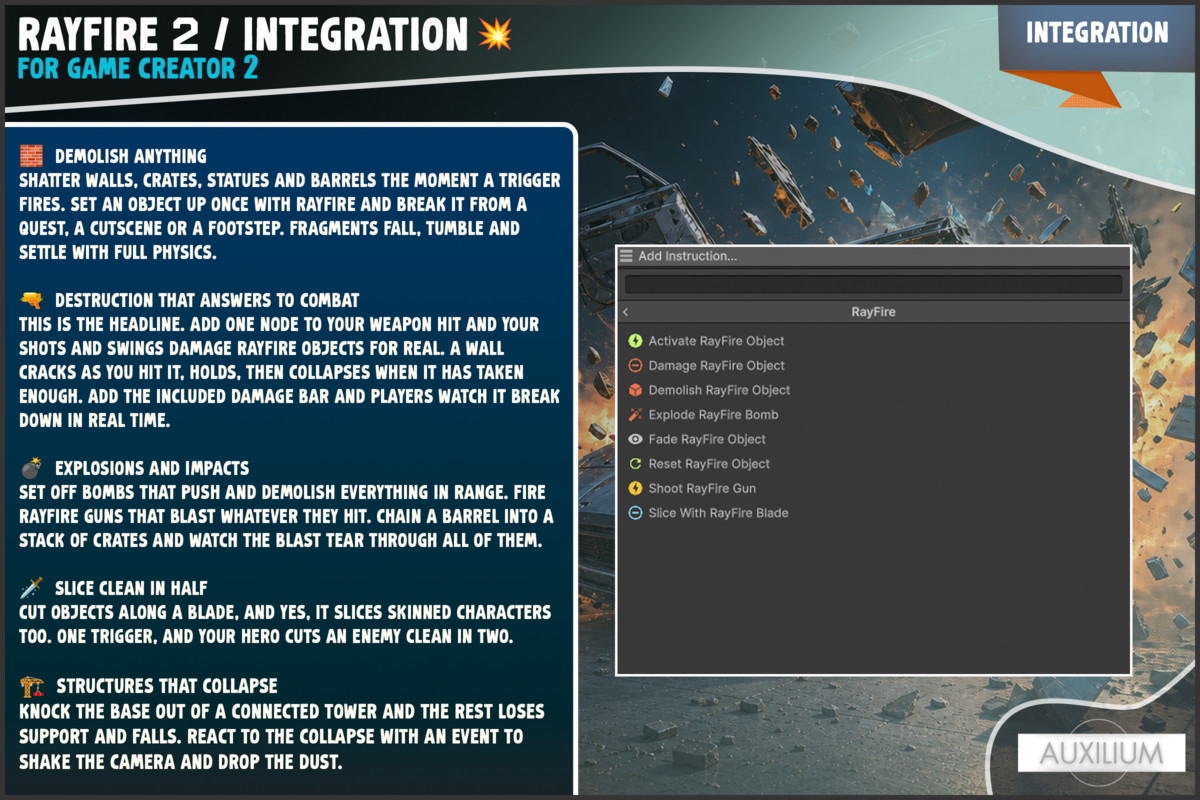Screen dimensions: 1200x800
Task: Click the Fade RayFire Object eye icon
Action: pyautogui.click(x=635, y=439)
